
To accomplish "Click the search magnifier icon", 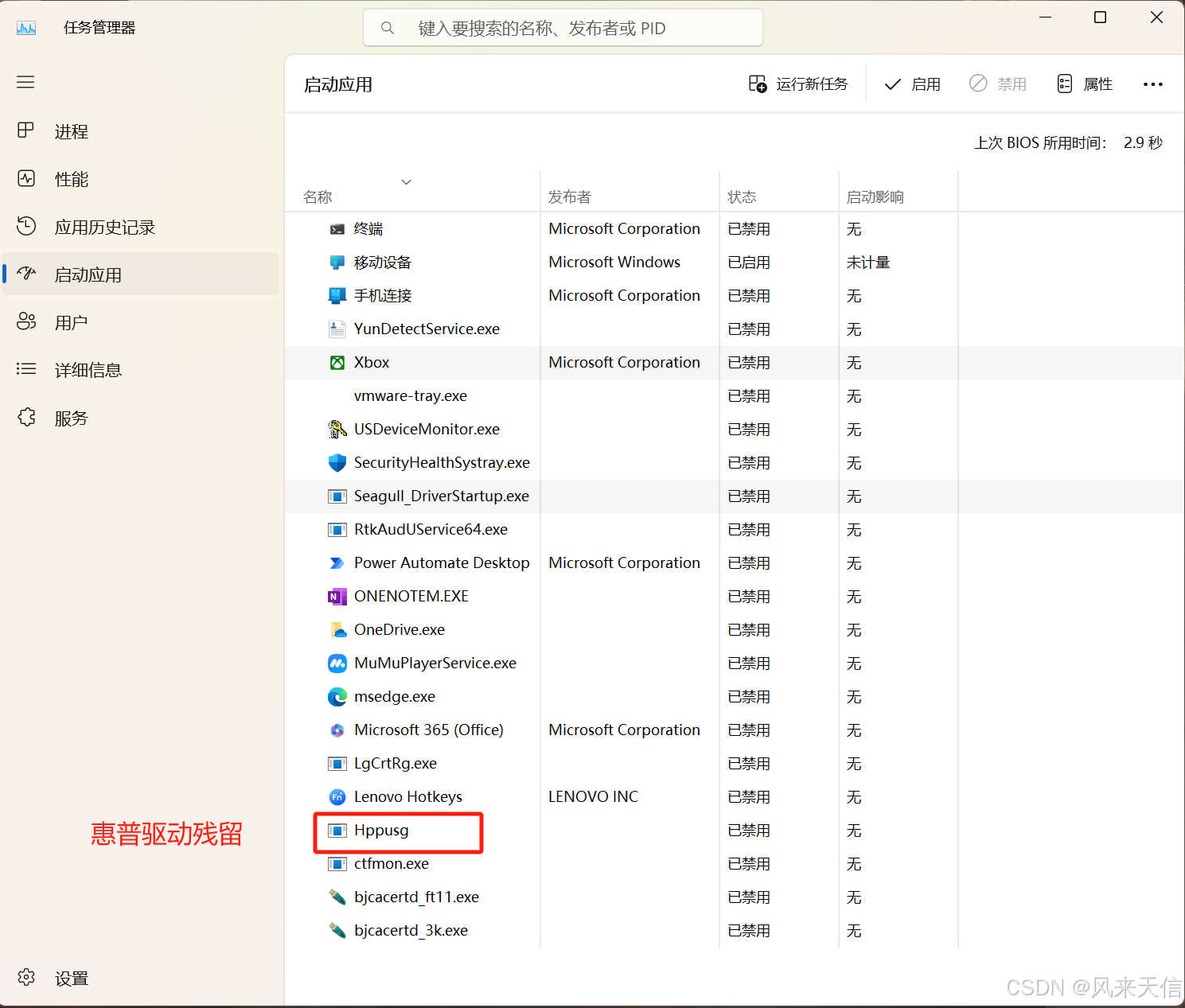I will coord(388,28).
